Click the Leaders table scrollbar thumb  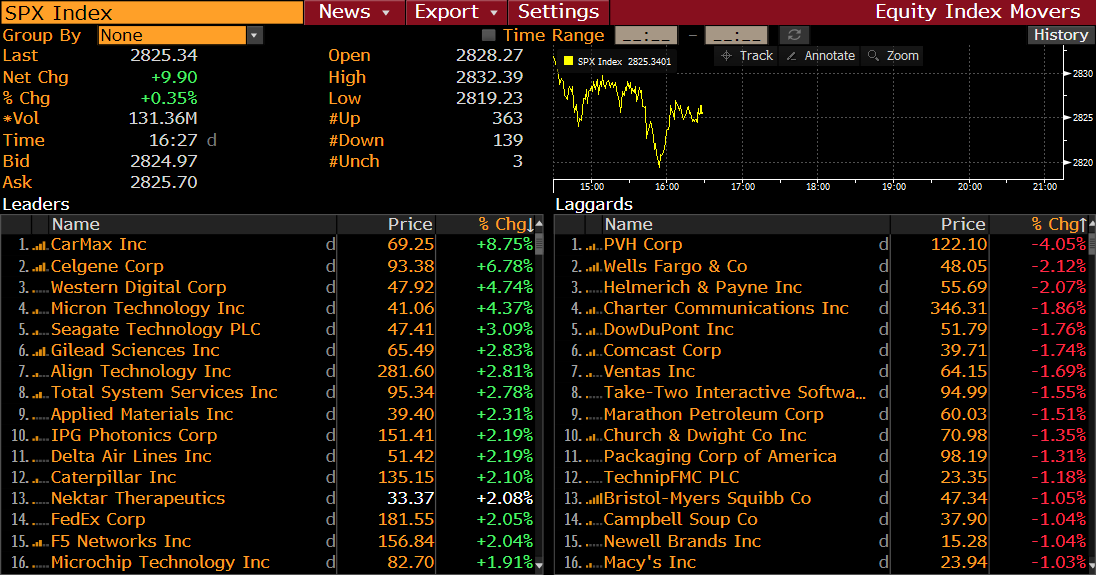point(539,244)
